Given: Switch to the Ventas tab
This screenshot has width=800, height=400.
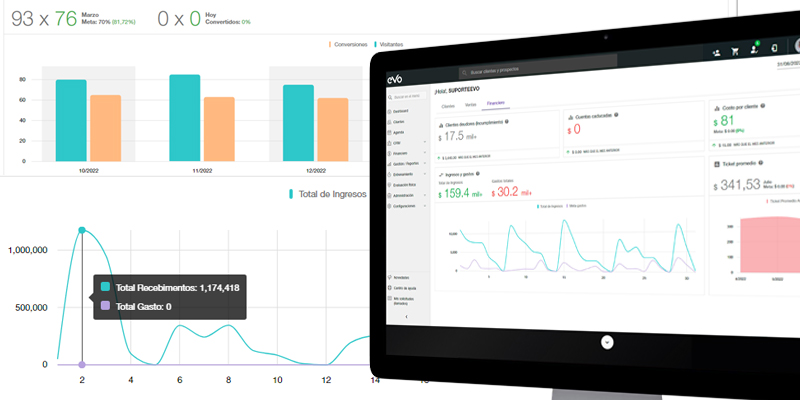Looking at the screenshot, I should [470, 104].
